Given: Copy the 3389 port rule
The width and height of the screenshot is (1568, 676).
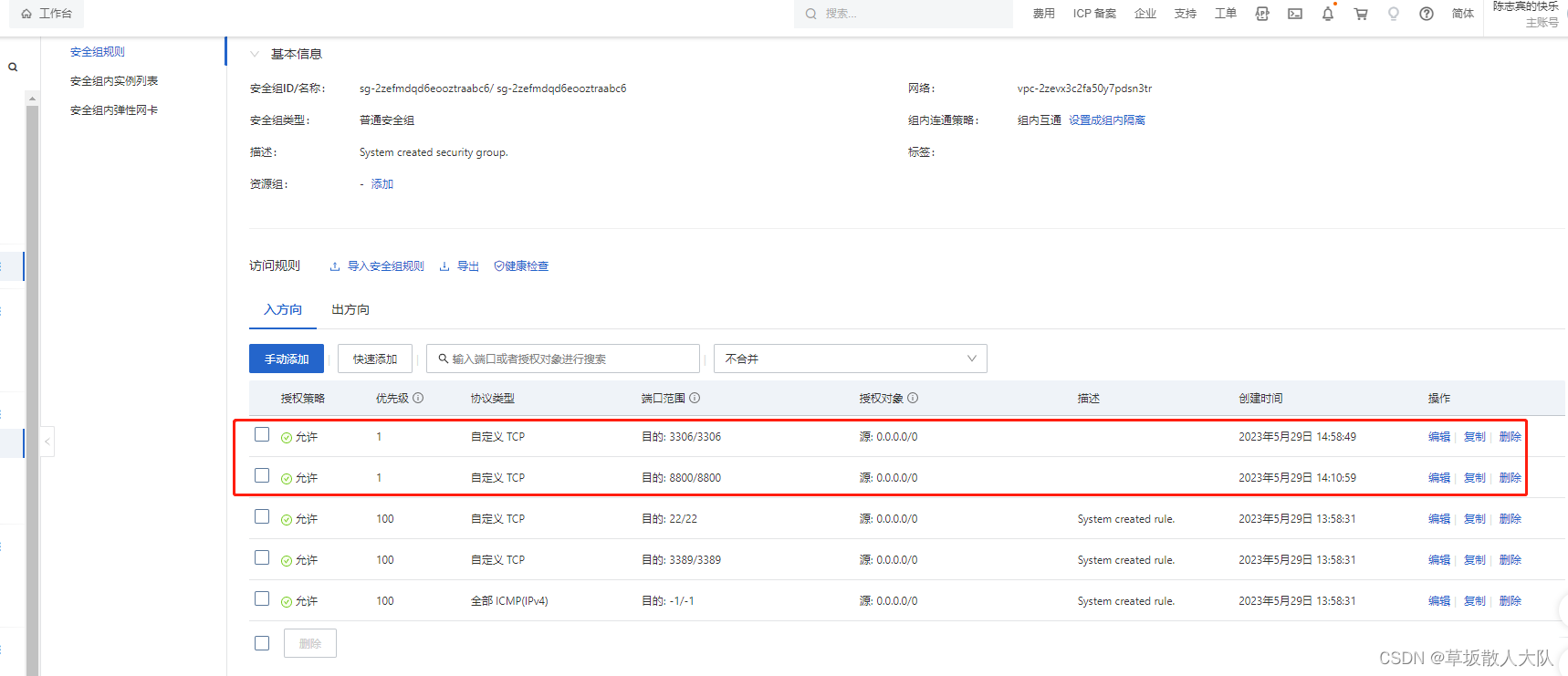Looking at the screenshot, I should tap(1475, 560).
